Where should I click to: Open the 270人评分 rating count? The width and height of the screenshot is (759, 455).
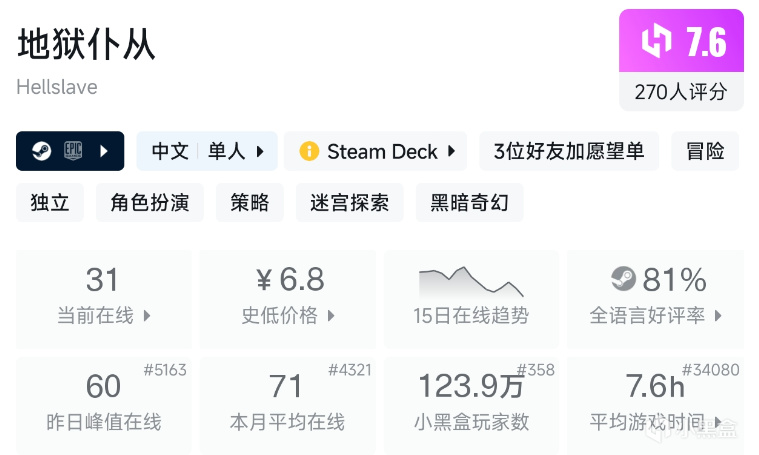pos(681,91)
